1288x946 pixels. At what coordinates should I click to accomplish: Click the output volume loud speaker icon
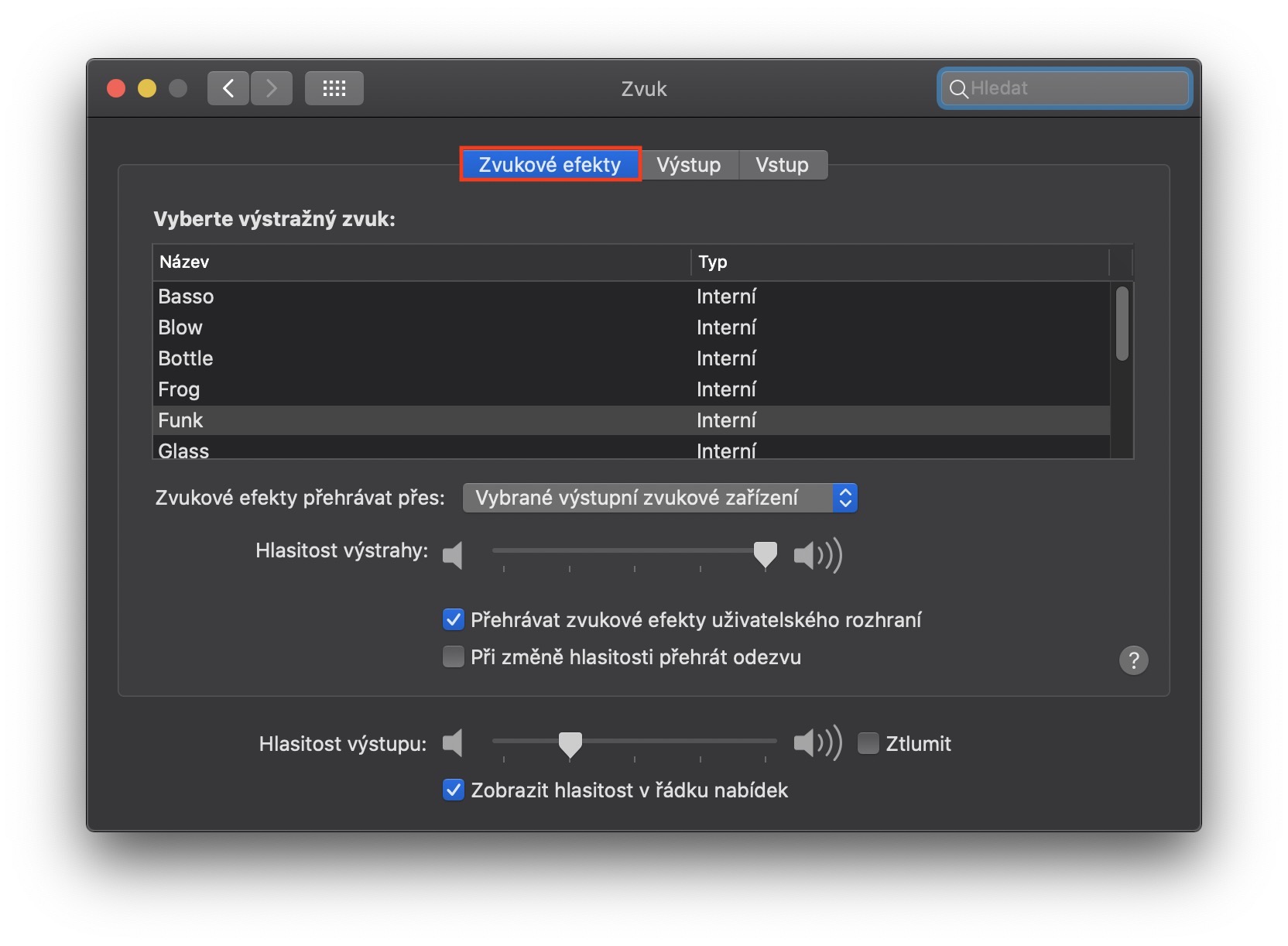(817, 743)
